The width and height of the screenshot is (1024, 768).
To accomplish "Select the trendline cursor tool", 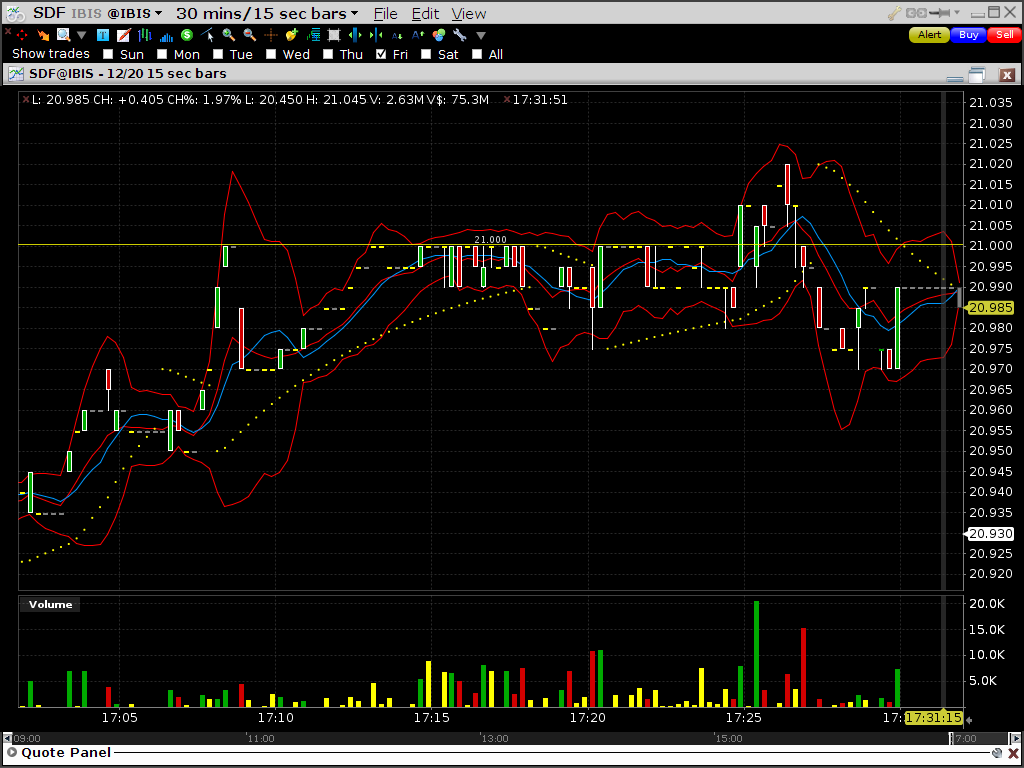I will pyautogui.click(x=207, y=35).
